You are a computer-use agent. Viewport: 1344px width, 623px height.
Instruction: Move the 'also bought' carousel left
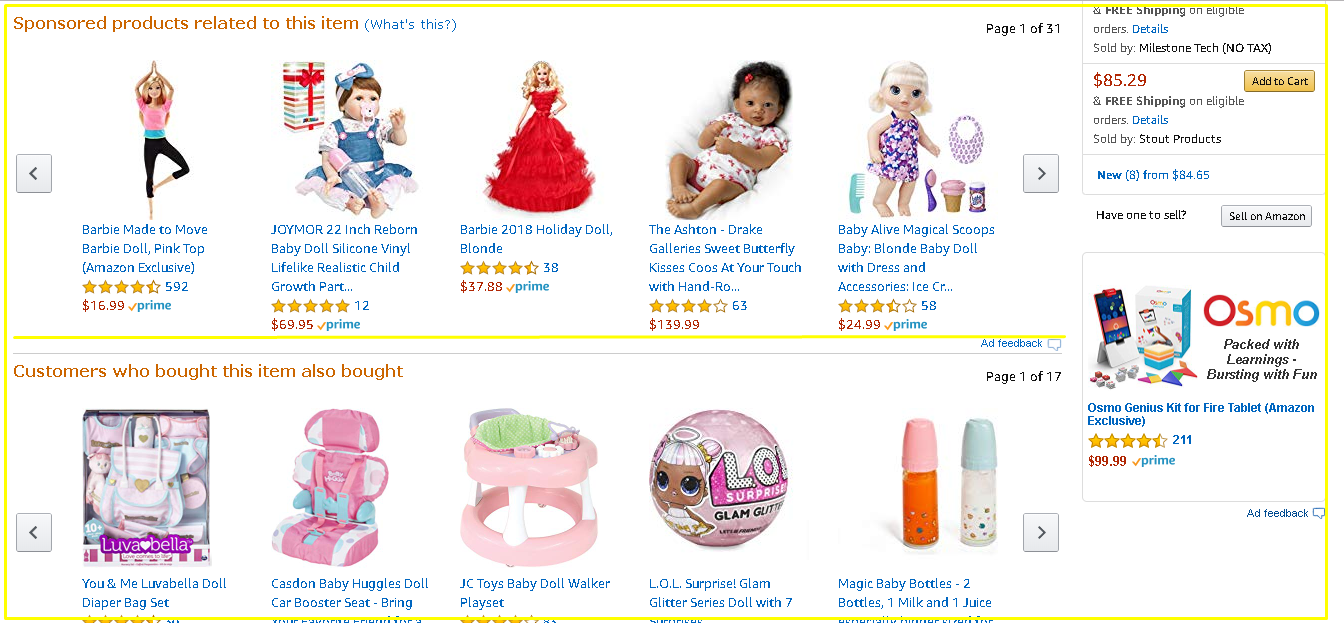[x=34, y=532]
